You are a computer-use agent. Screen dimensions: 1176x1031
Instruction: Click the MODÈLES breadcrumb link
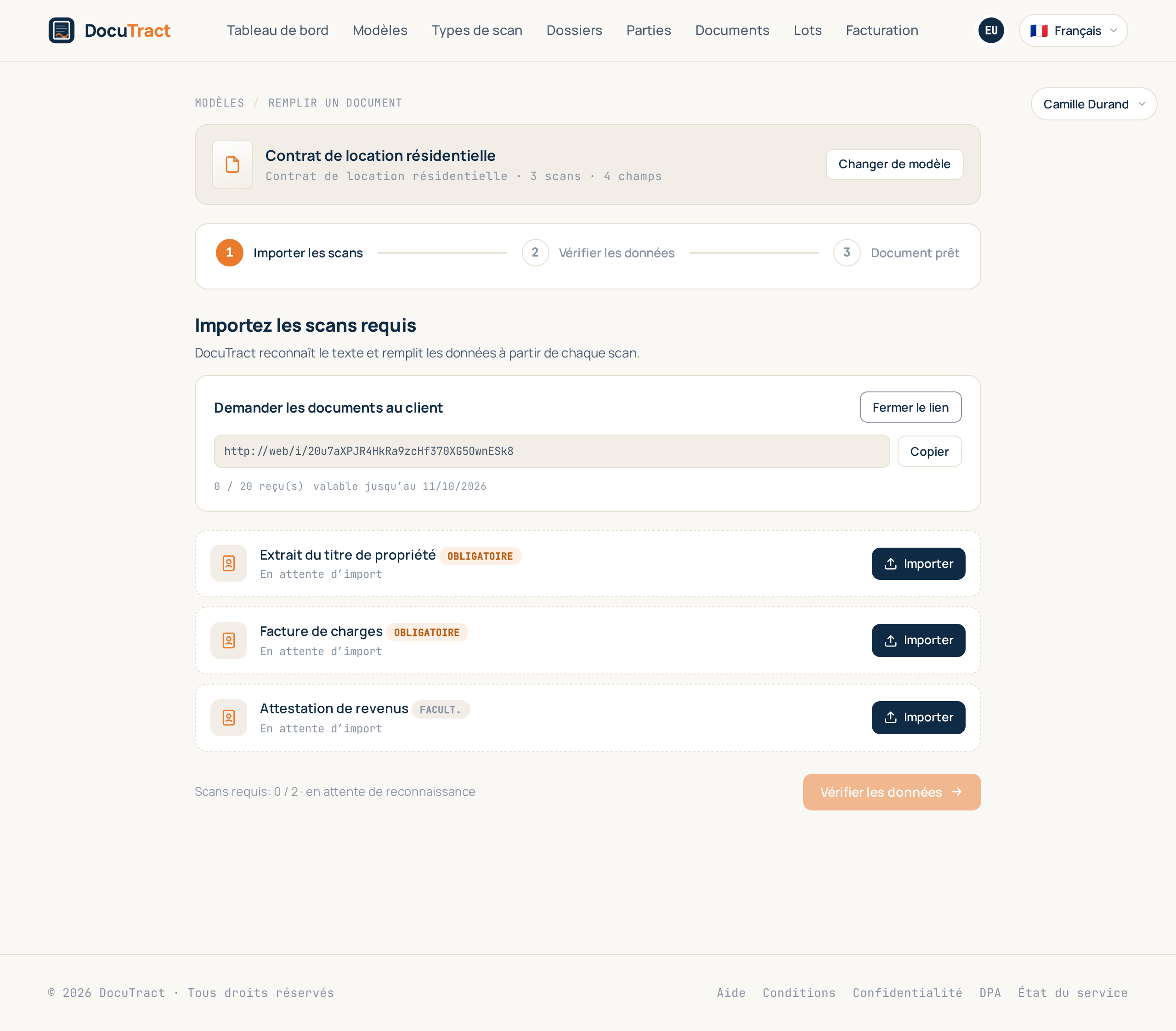tap(220, 103)
